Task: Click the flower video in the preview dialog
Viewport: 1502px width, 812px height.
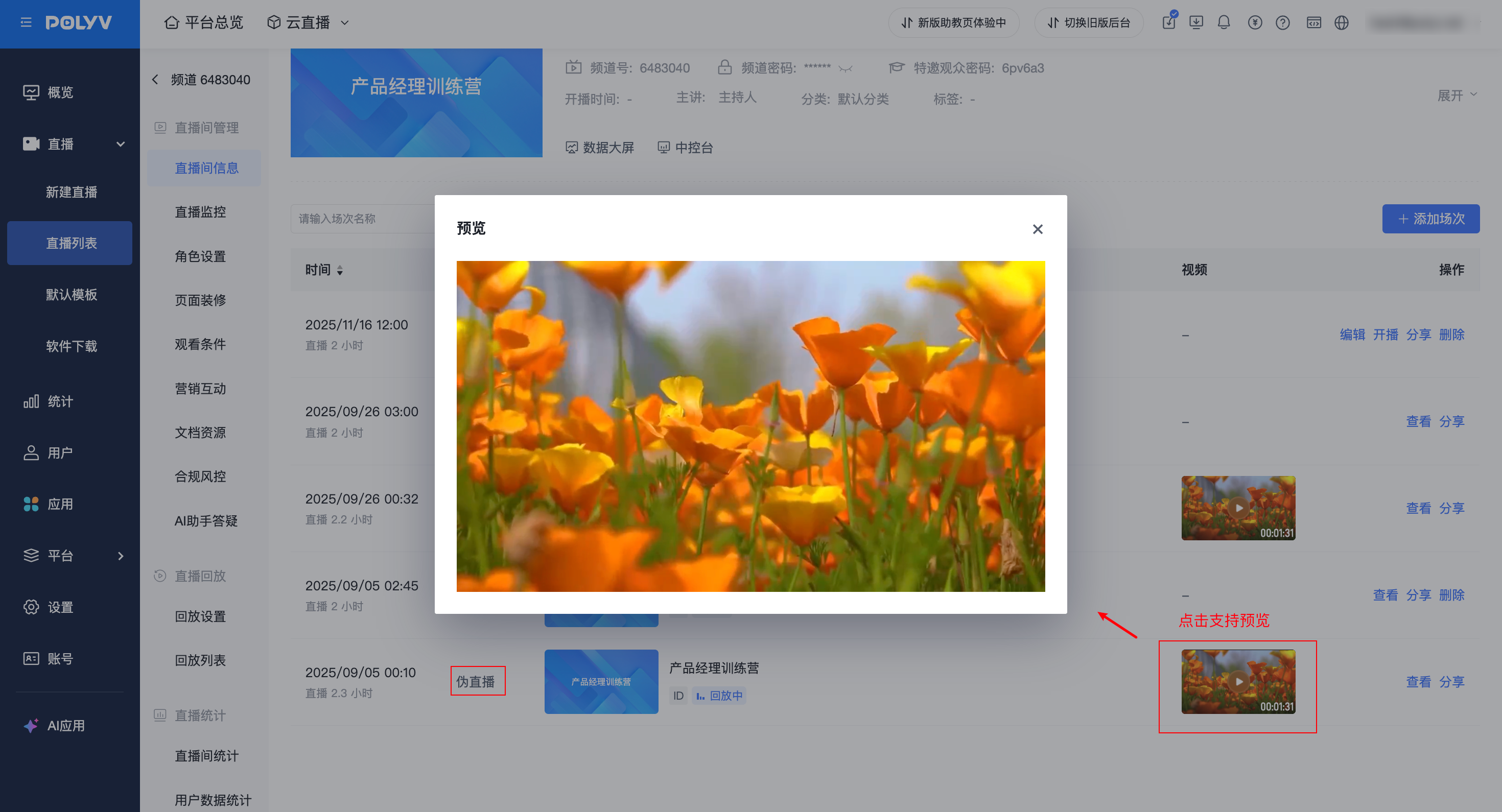Action: (750, 426)
